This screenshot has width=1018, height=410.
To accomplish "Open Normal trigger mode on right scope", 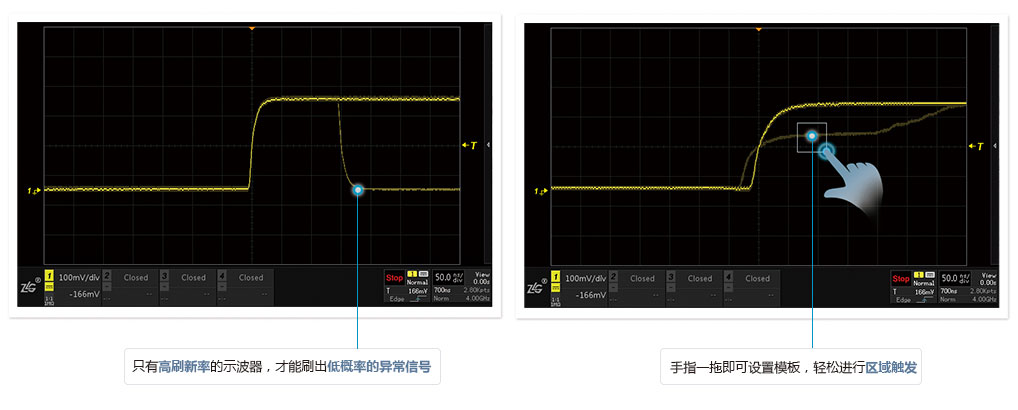I will [924, 282].
